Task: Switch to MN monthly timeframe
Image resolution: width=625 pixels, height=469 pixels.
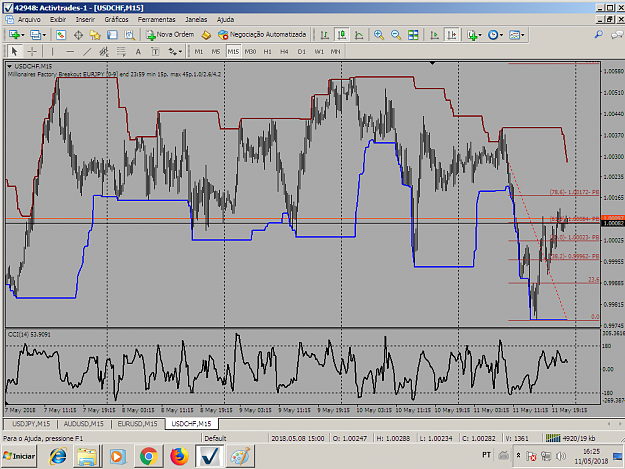Action: coord(336,51)
